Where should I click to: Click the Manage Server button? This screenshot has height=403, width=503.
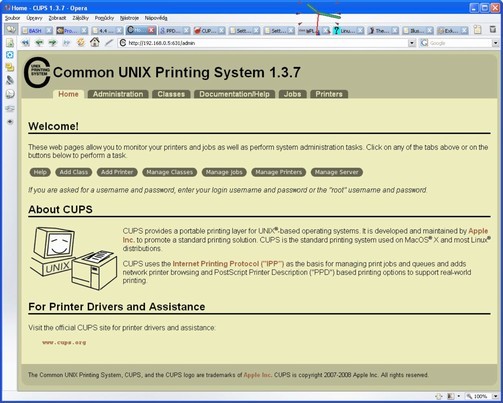[337, 172]
